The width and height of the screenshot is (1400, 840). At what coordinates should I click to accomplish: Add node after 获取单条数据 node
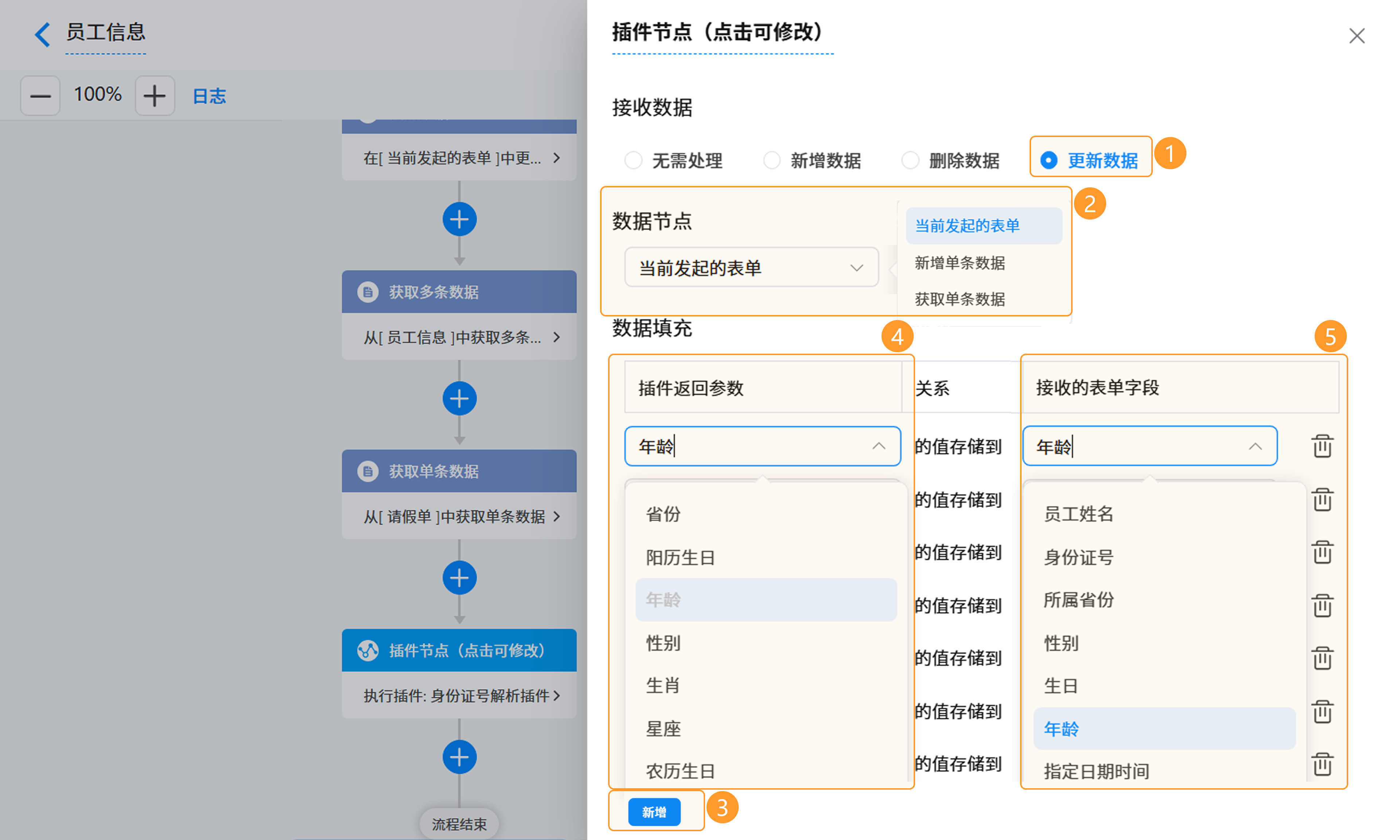coord(459,578)
